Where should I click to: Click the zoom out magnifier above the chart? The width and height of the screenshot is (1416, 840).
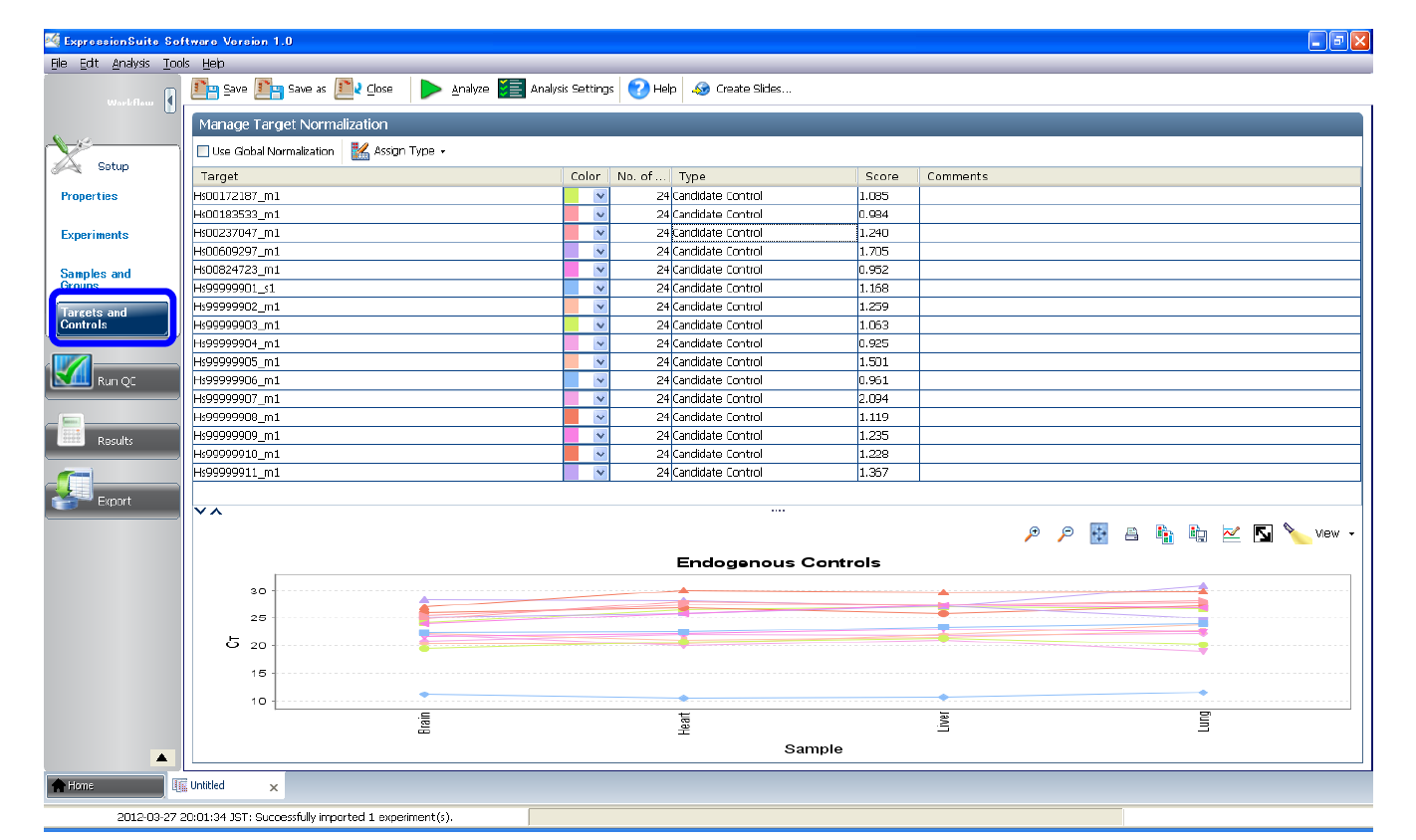coord(1065,534)
